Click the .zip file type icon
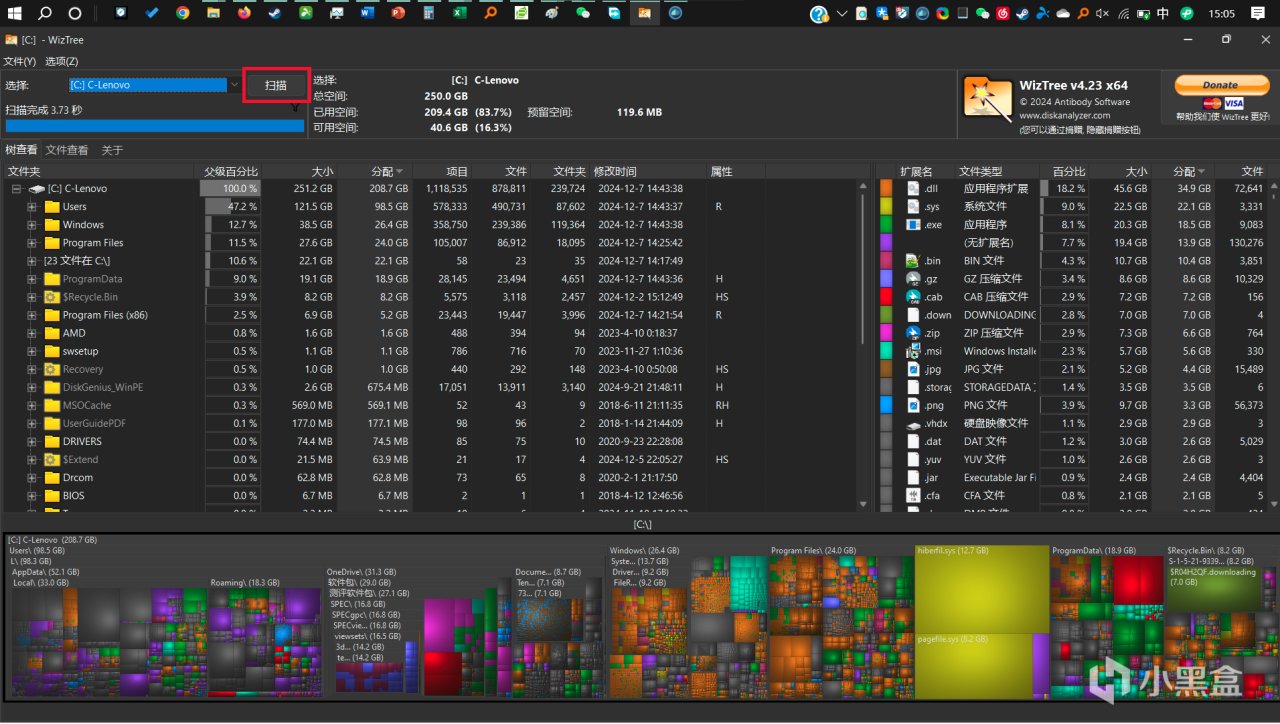The image size is (1280, 724). [x=912, y=333]
